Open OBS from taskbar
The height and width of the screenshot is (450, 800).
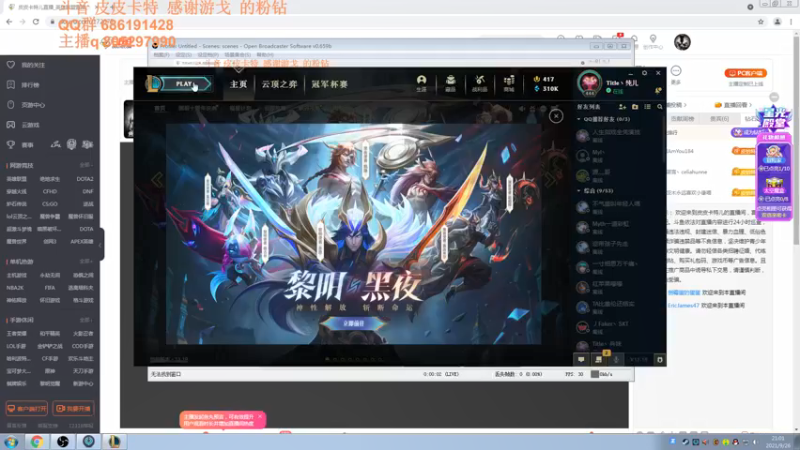click(x=63, y=442)
